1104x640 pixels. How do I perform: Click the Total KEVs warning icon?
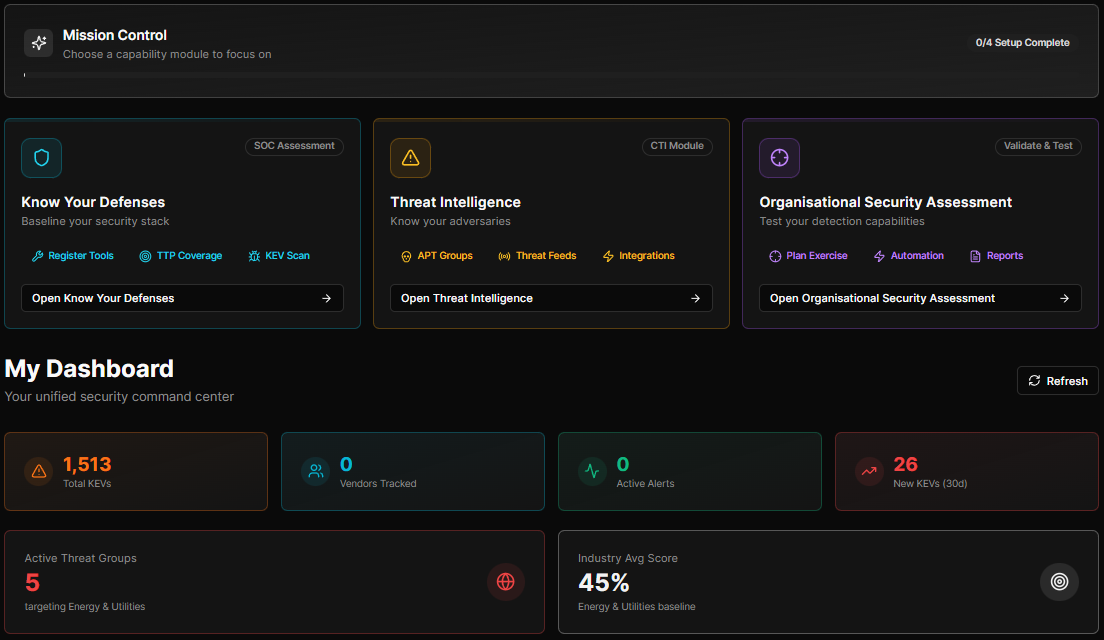(39, 471)
